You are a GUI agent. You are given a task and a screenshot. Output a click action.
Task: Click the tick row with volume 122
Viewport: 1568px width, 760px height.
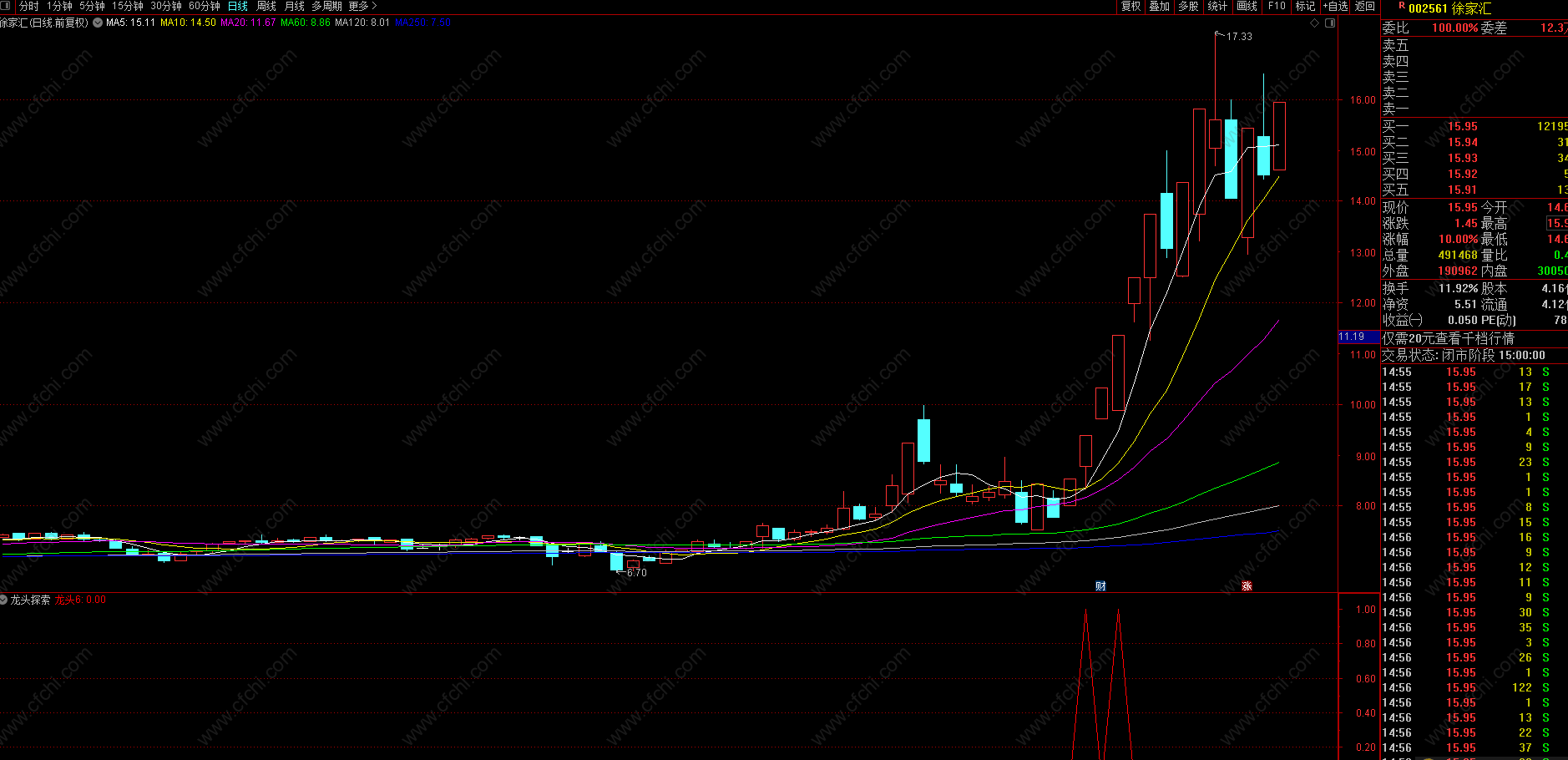(1474, 687)
